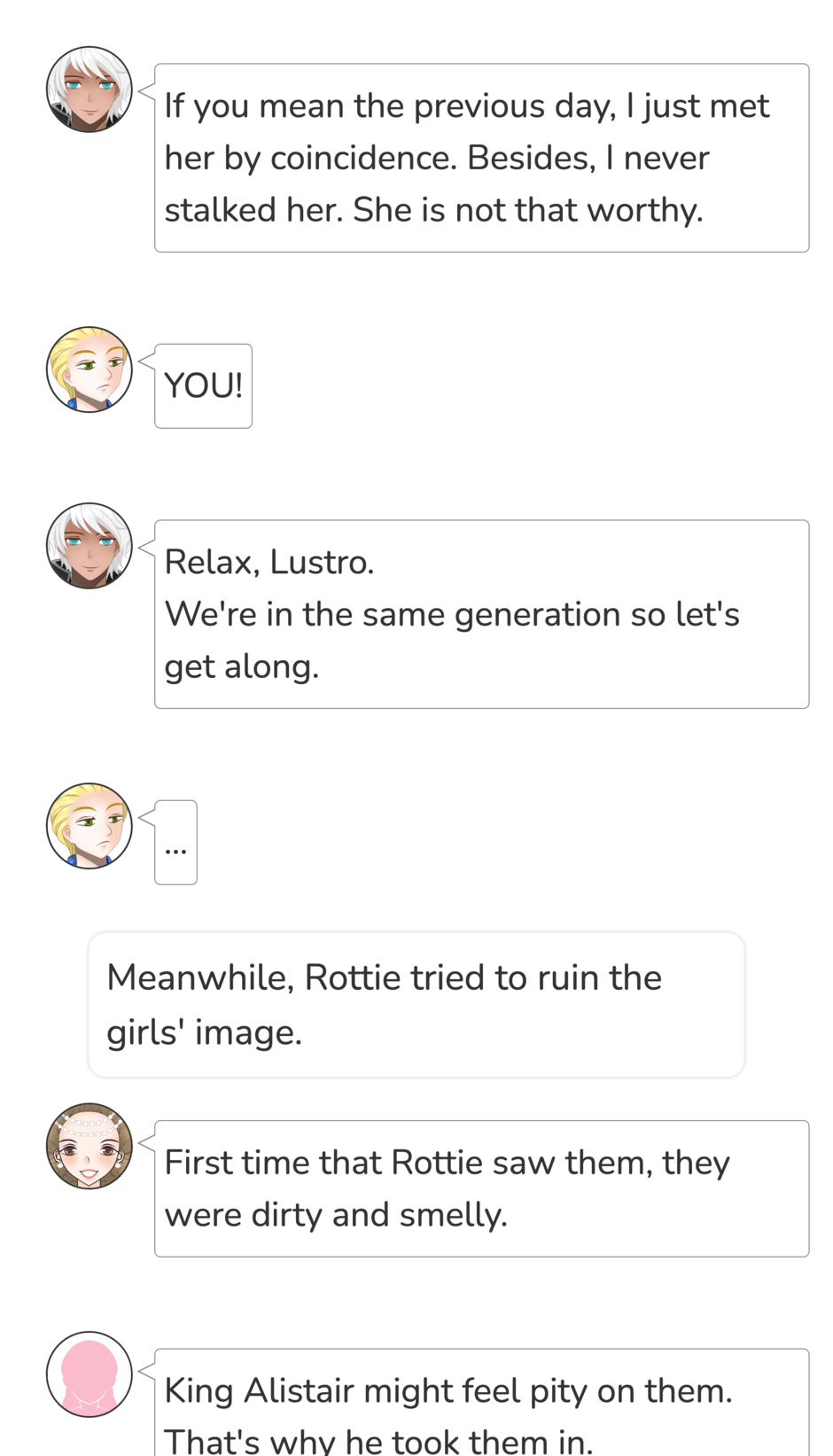Select the "If you mean the previous day" message bubble
This screenshot has height=1456, width=833.
point(481,158)
